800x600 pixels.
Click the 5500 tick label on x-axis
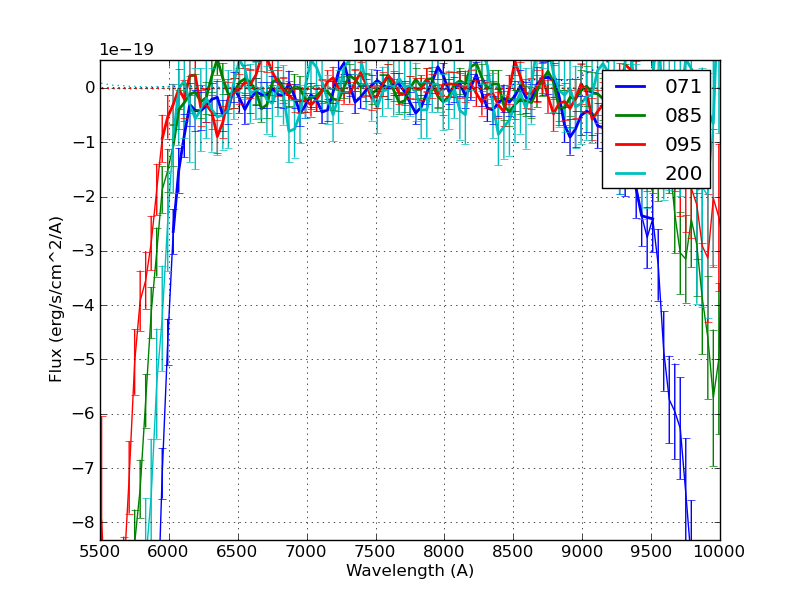[x=100, y=550]
